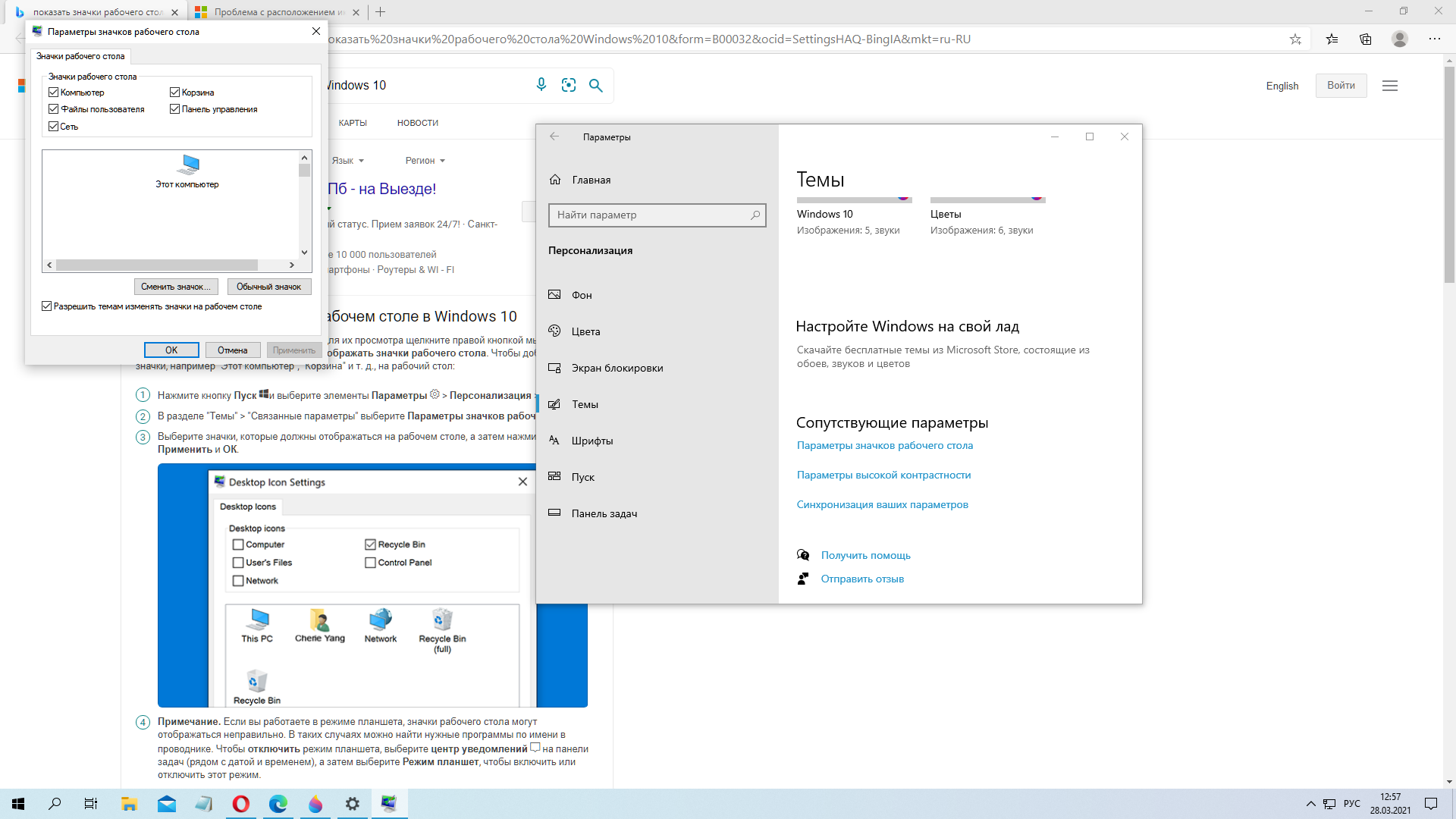Toggle the Сеть checkbox

click(x=53, y=127)
